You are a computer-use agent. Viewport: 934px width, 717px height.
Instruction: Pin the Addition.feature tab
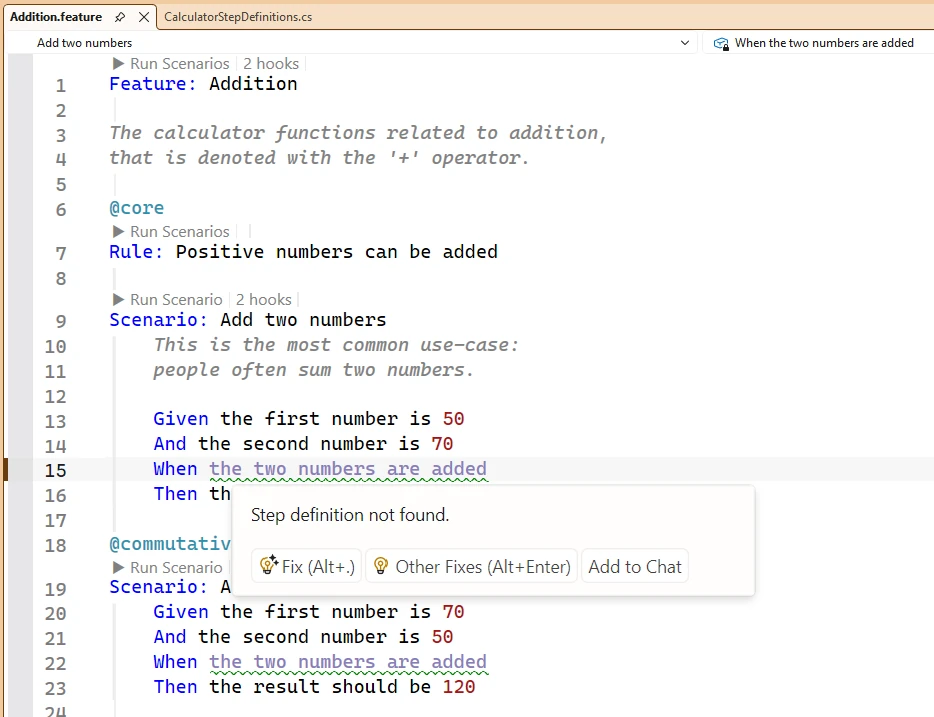click(120, 17)
